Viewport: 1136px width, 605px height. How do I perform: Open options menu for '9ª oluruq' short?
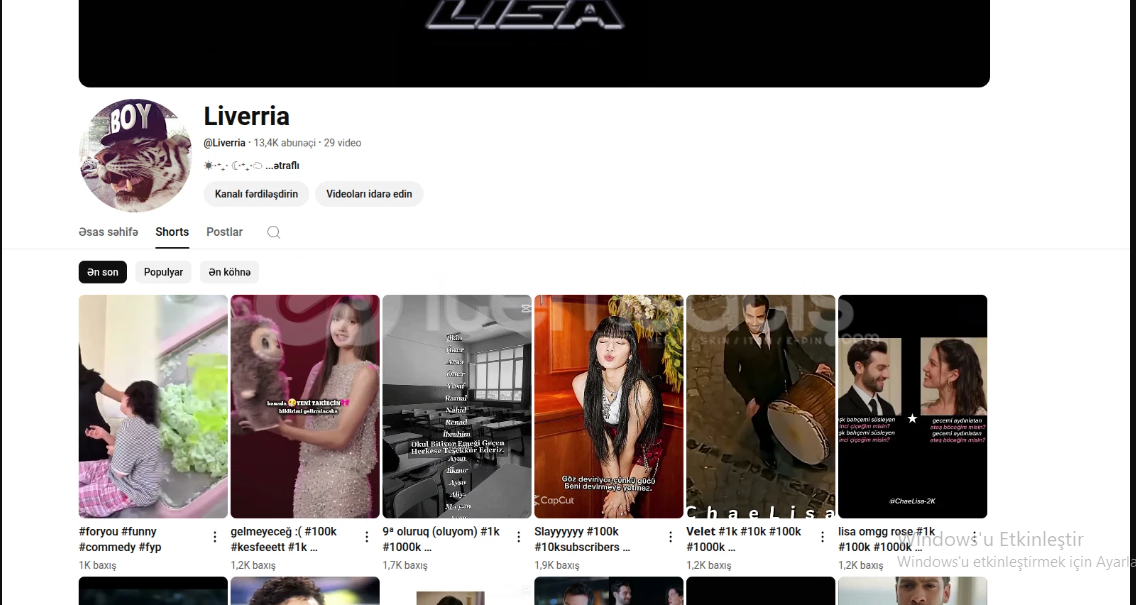click(518, 537)
